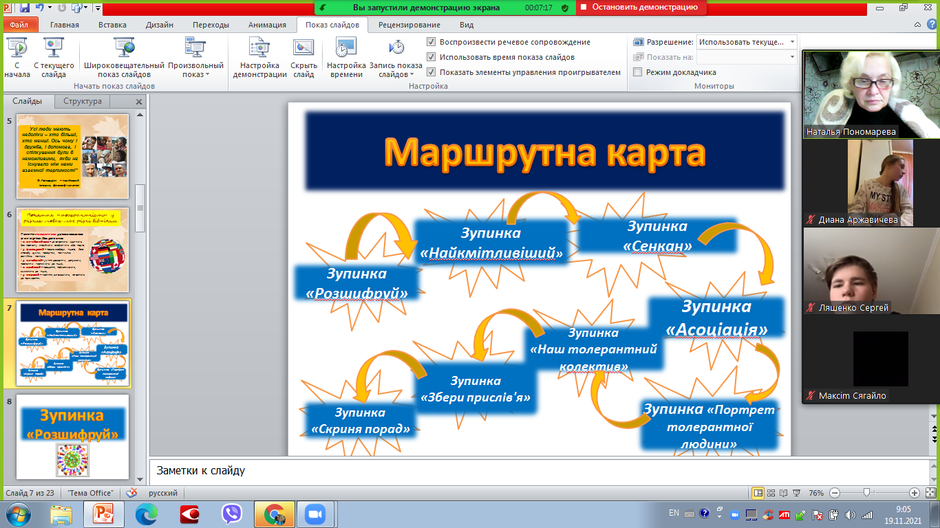Switch to slide sorter view icon
940x528 pixels.
771,493
